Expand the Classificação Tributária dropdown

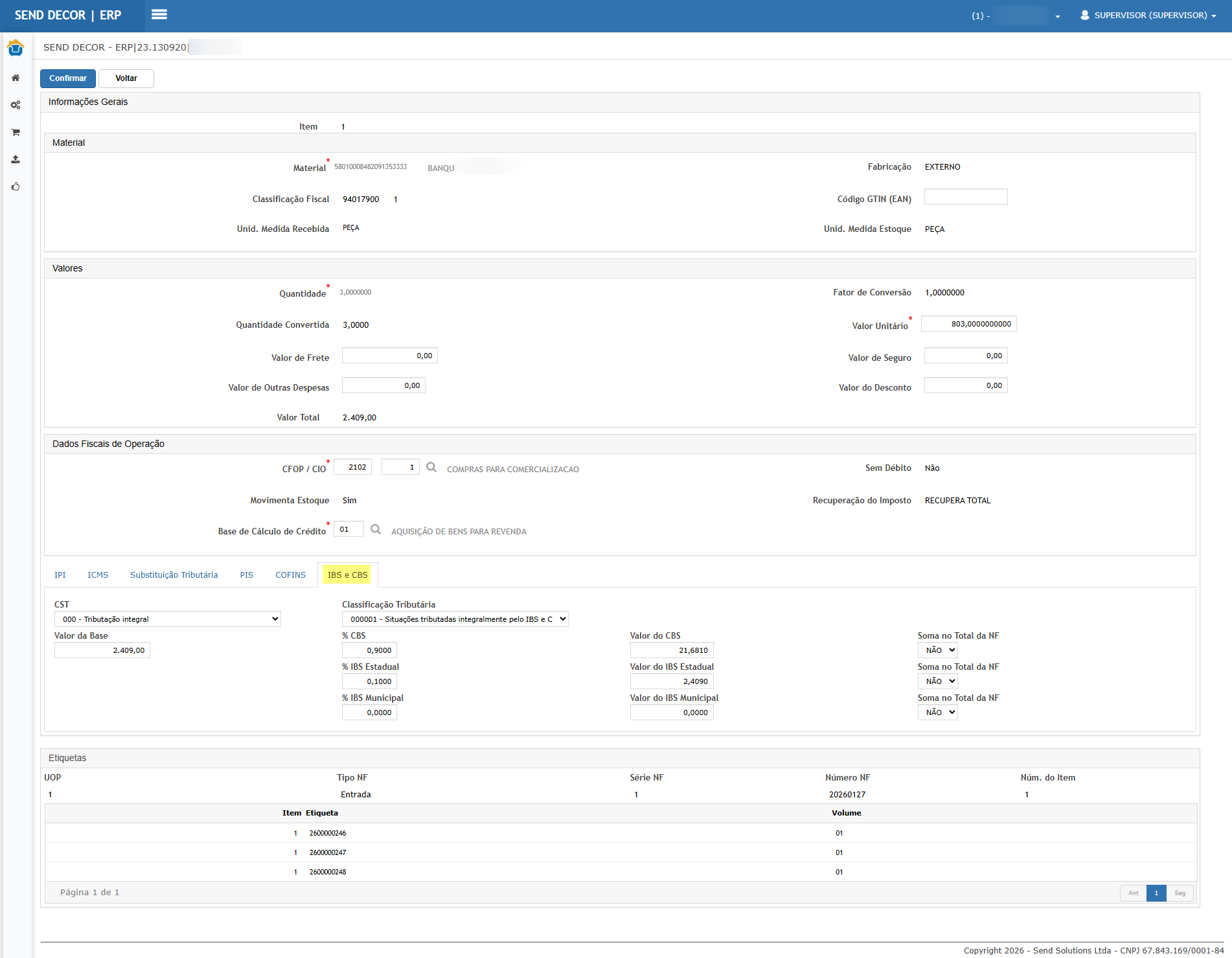coord(455,619)
